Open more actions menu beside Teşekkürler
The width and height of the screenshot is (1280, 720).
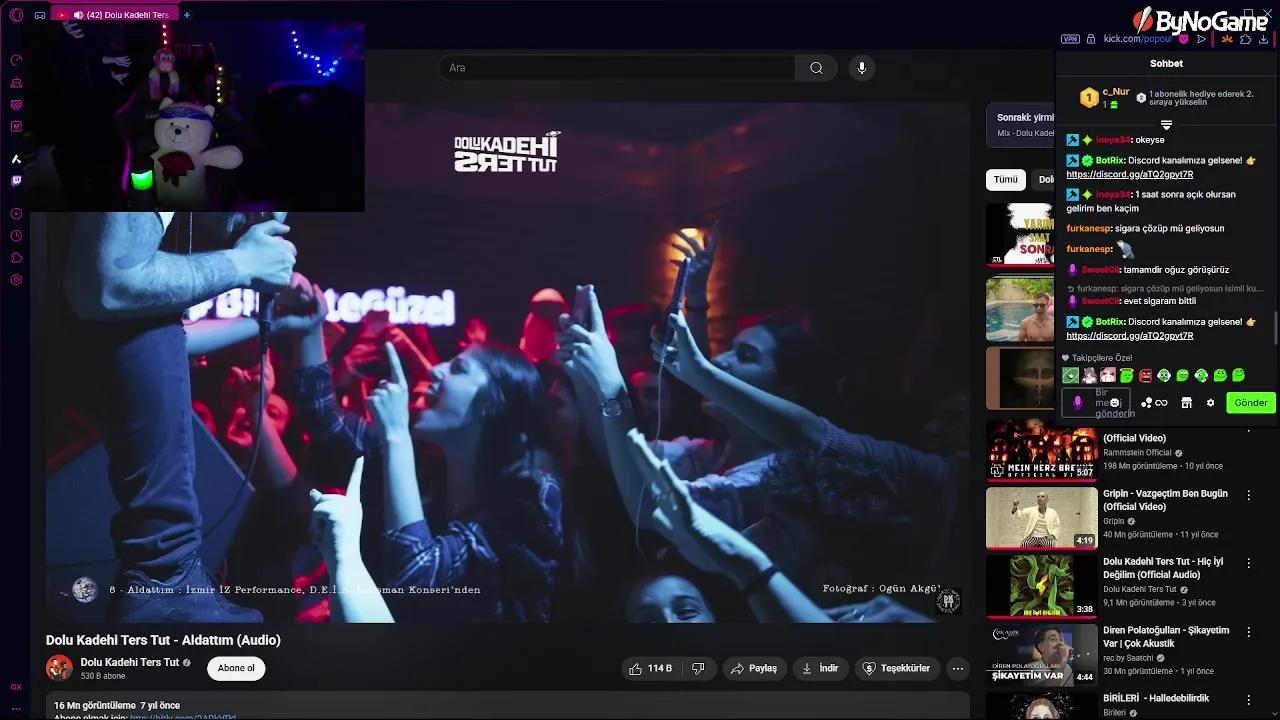957,668
